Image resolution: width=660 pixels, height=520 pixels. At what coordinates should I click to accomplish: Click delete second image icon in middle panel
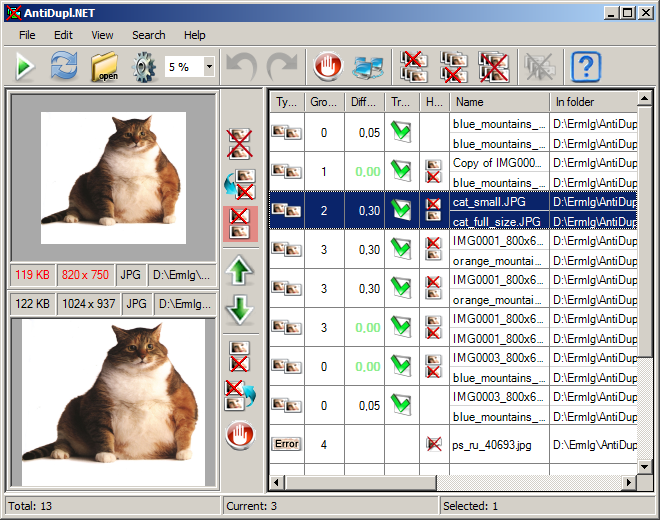click(239, 356)
